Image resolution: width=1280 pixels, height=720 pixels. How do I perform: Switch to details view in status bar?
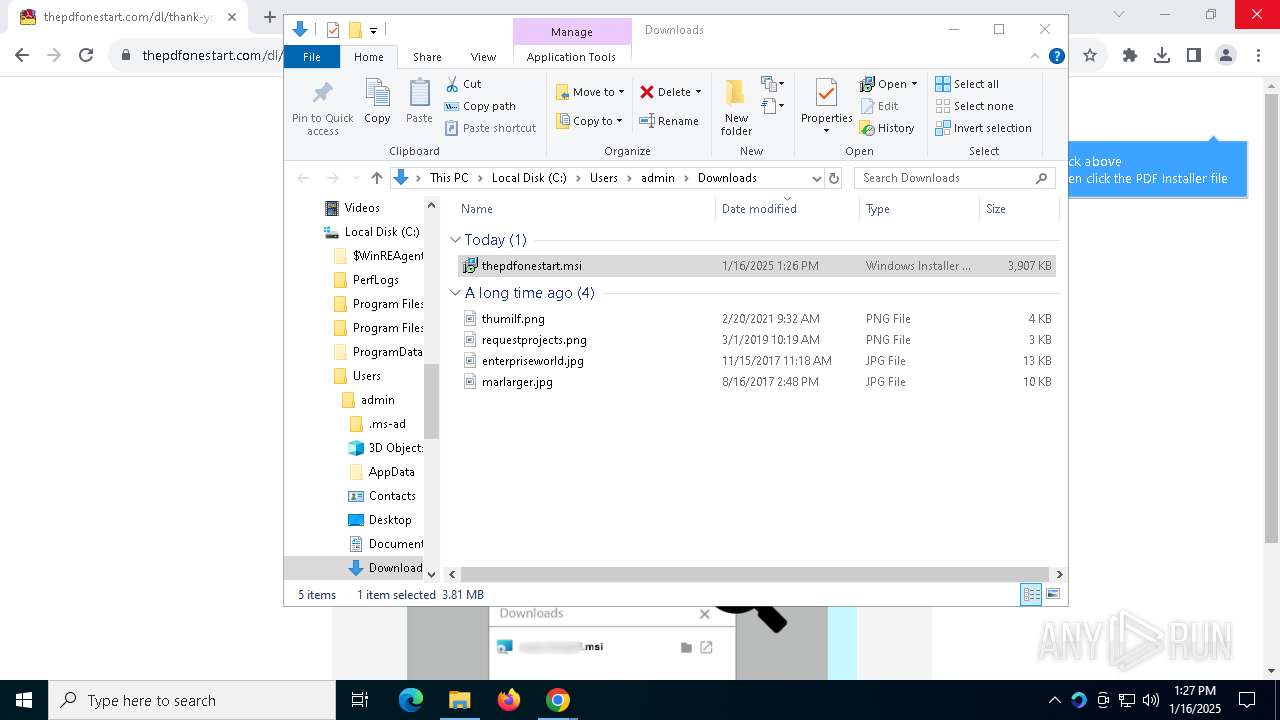(1031, 595)
